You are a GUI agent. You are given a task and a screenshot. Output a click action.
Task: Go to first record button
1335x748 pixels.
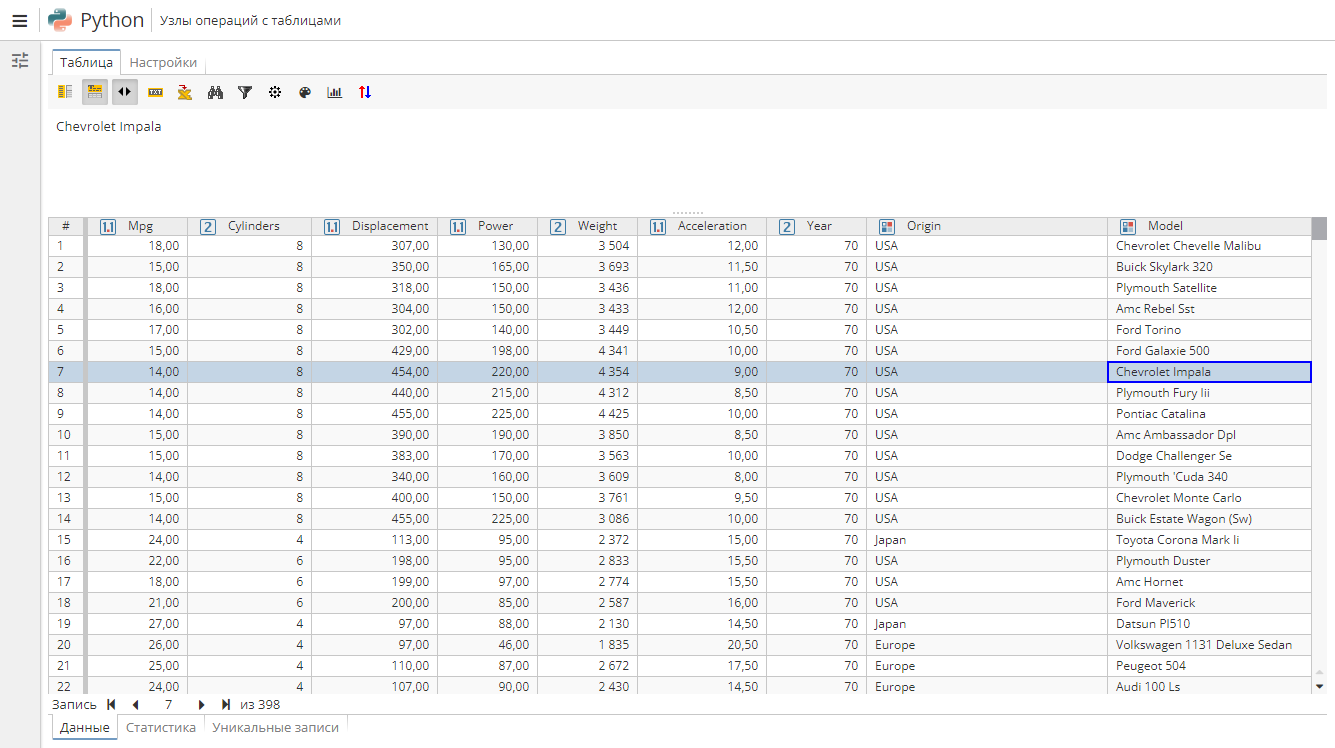click(x=111, y=704)
